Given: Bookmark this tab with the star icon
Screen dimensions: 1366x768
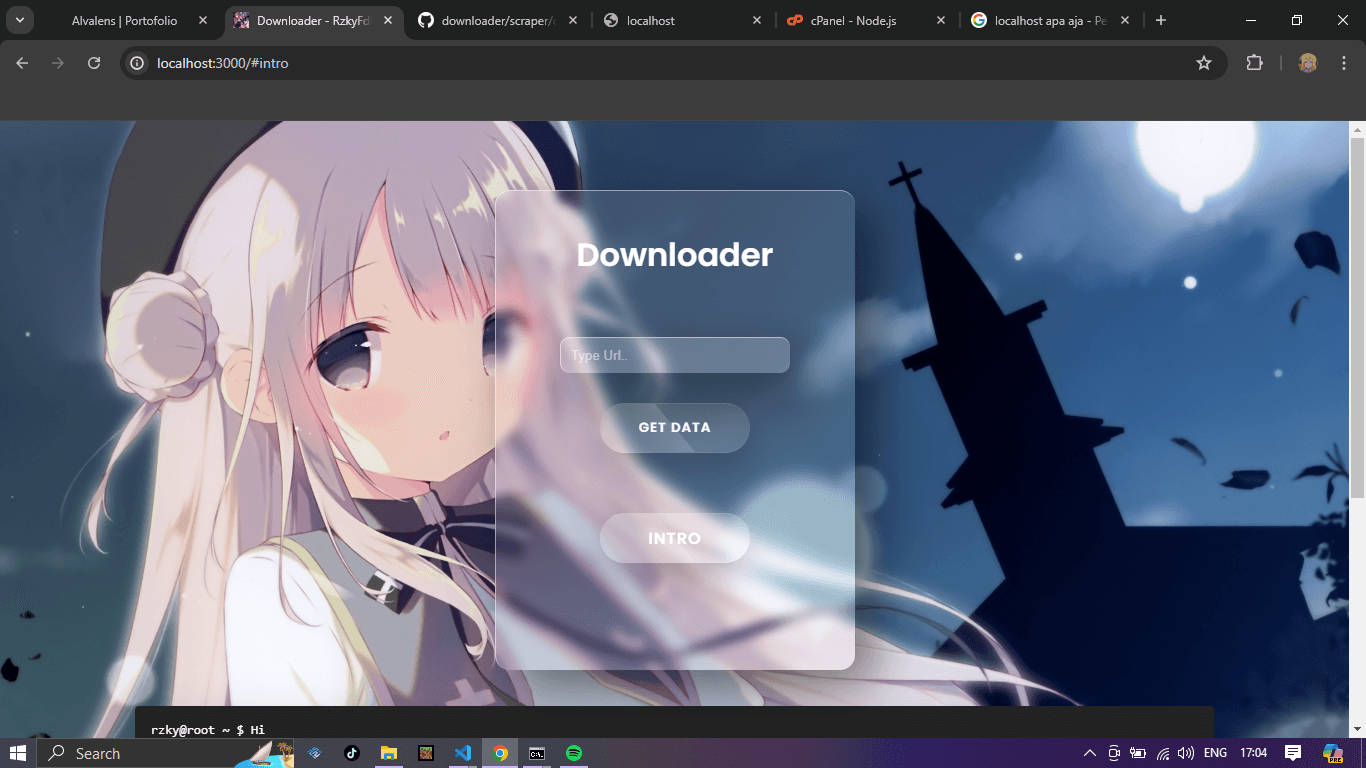Looking at the screenshot, I should [1204, 63].
